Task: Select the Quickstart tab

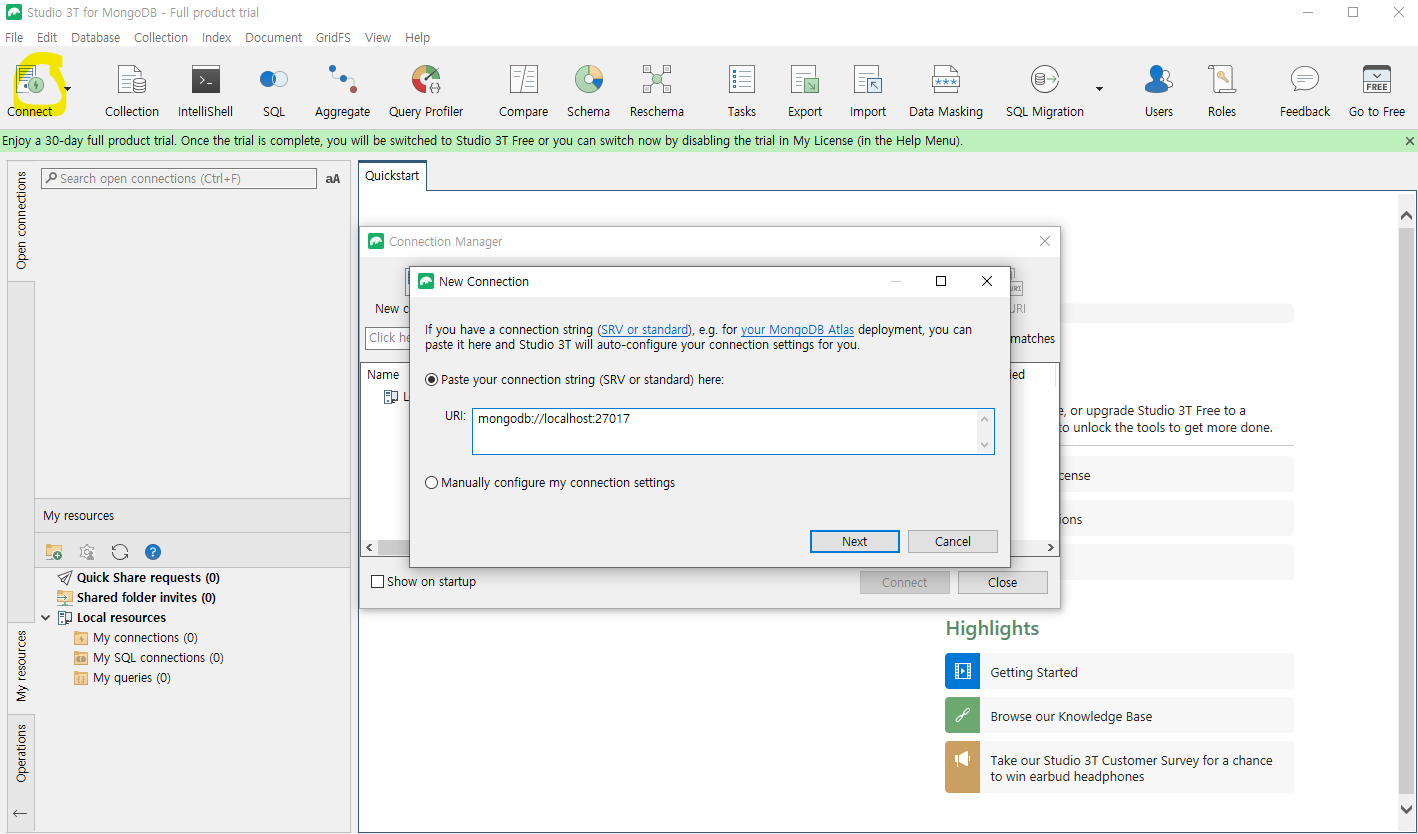Action: (393, 176)
